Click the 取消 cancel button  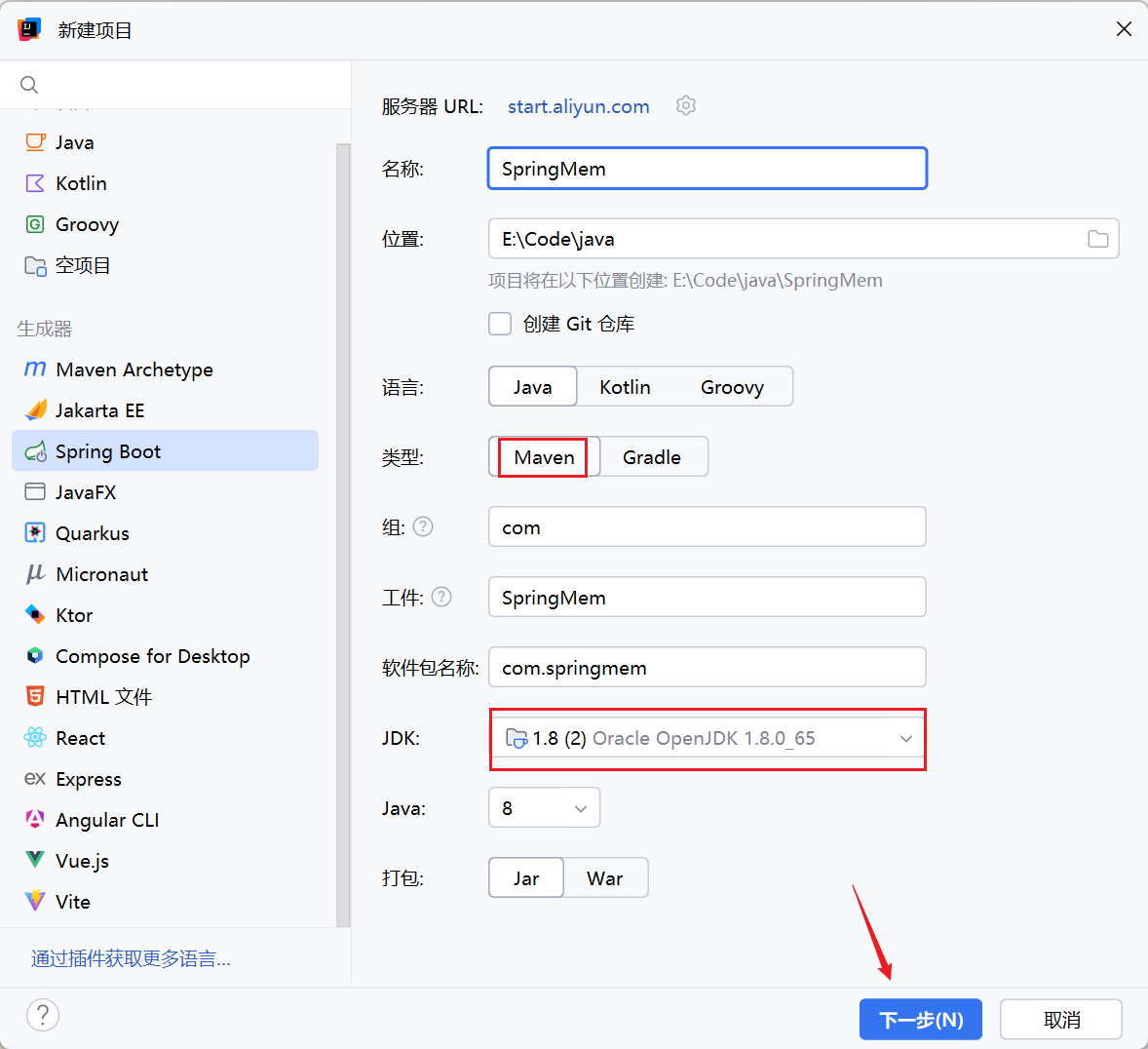tap(1061, 1019)
